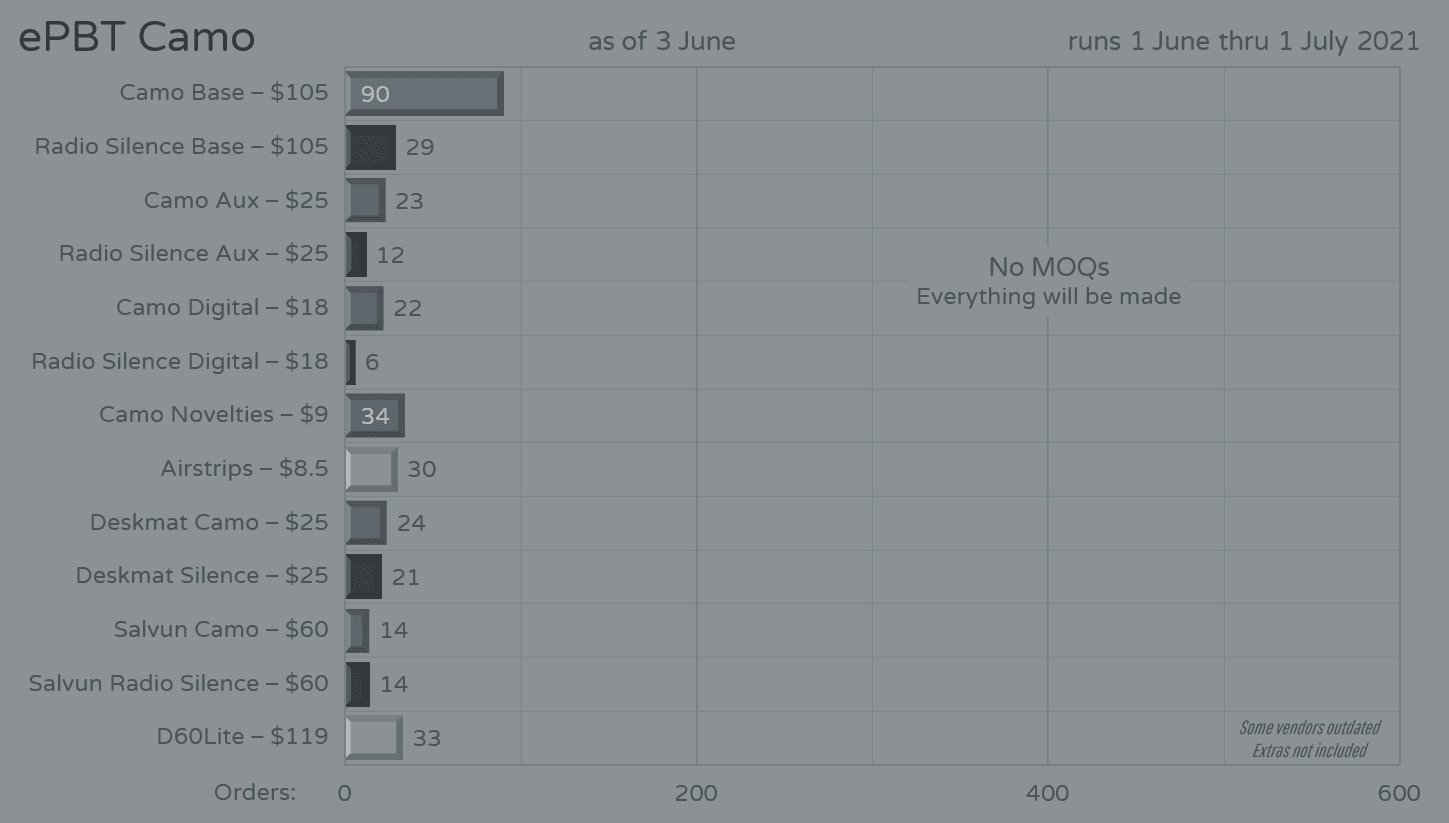Click the 'No MOQs' annotation heading
The height and width of the screenshot is (823, 1449).
point(1048,267)
